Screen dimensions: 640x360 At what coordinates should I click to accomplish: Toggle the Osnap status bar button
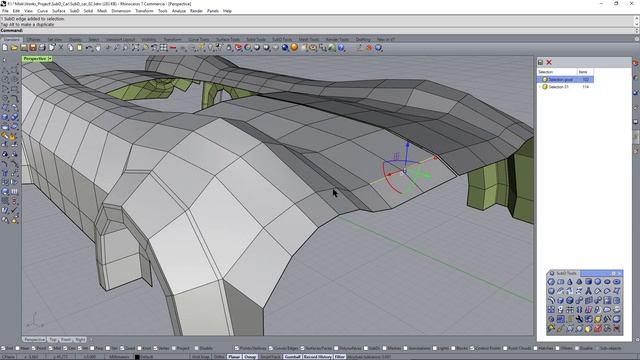[x=250, y=357]
